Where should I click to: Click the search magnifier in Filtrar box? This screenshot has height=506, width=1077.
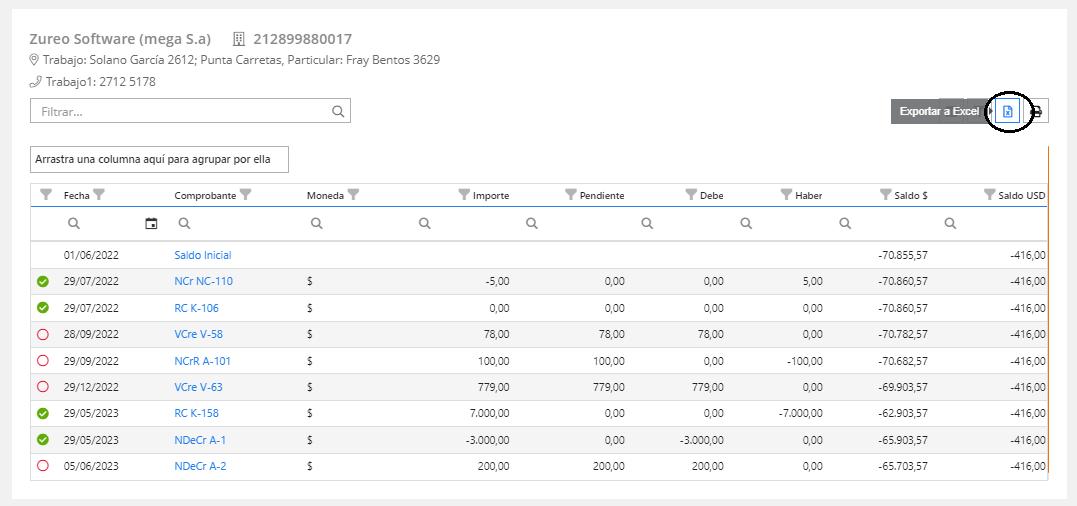tap(338, 111)
